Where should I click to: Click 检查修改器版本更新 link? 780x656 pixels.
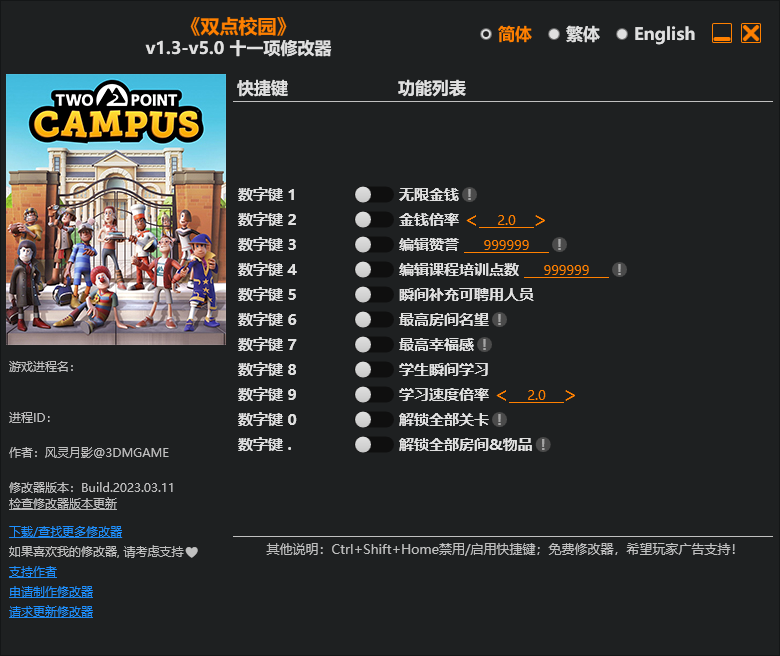(x=62, y=504)
